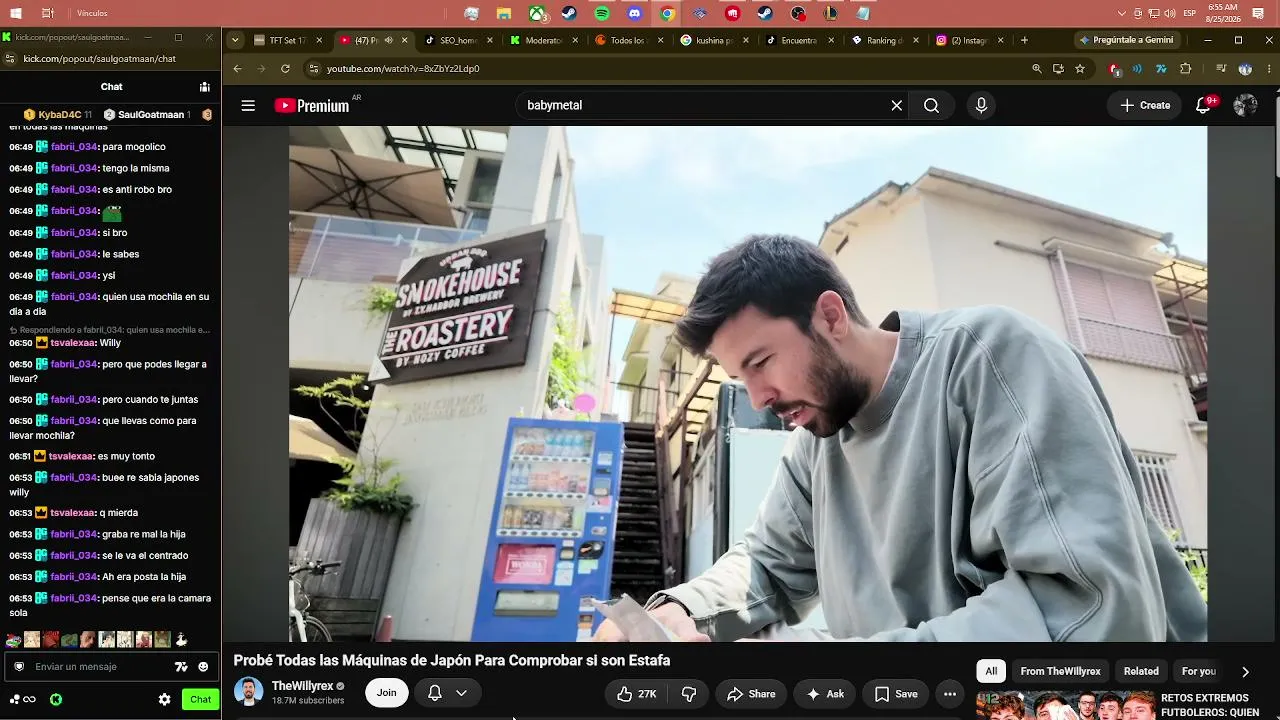Click the Kick points infinity icon
1280x720 pixels.
click(29, 700)
